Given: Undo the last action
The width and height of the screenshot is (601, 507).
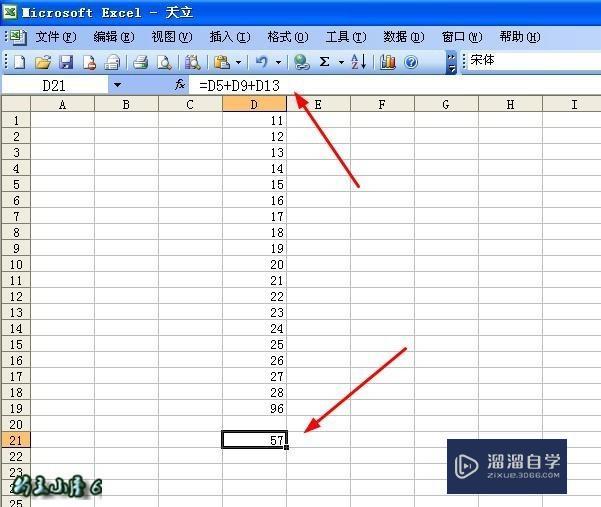Looking at the screenshot, I should click(x=262, y=62).
